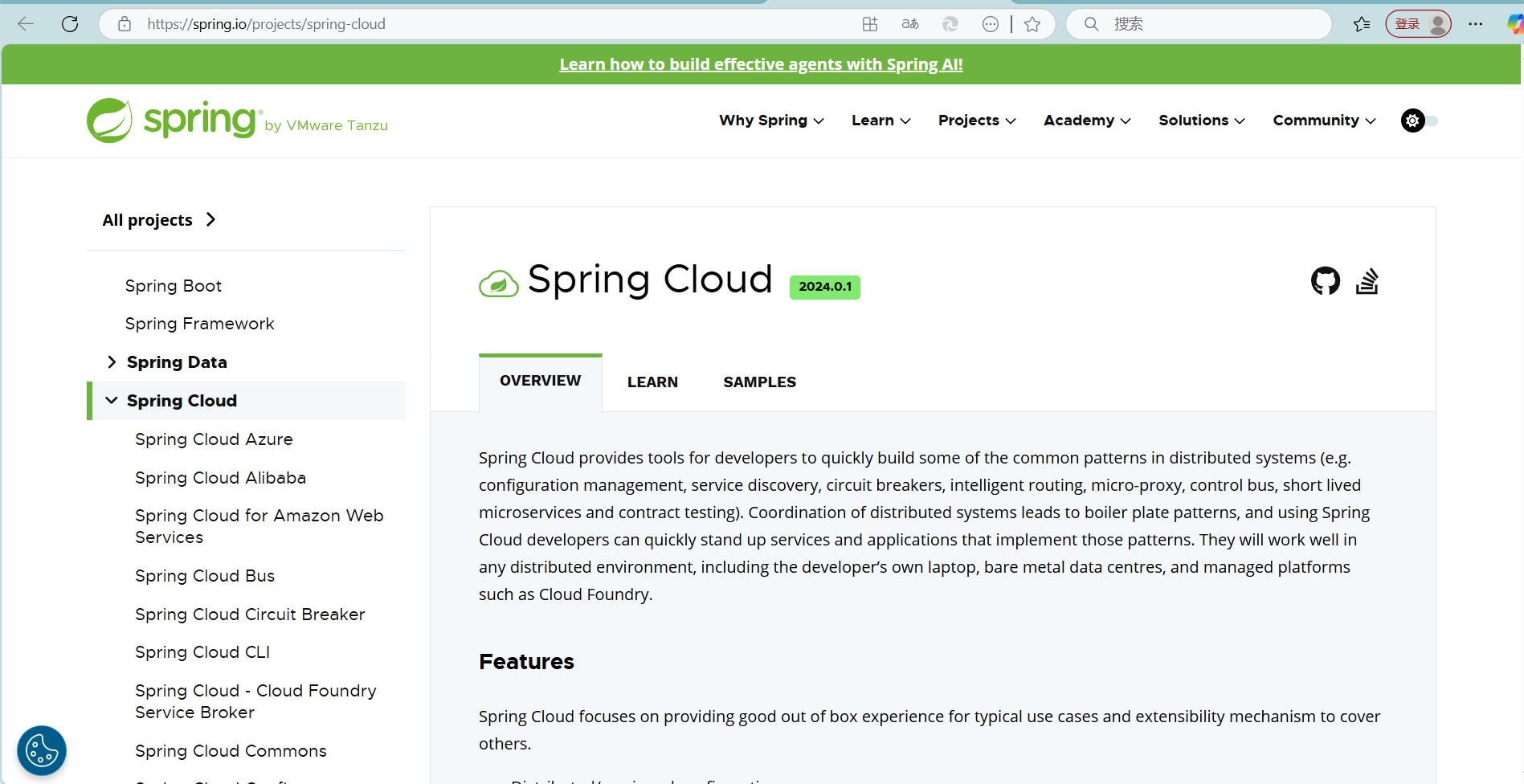Open the favorites list icon
Screen dimensions: 1524x784
coord(1362,24)
